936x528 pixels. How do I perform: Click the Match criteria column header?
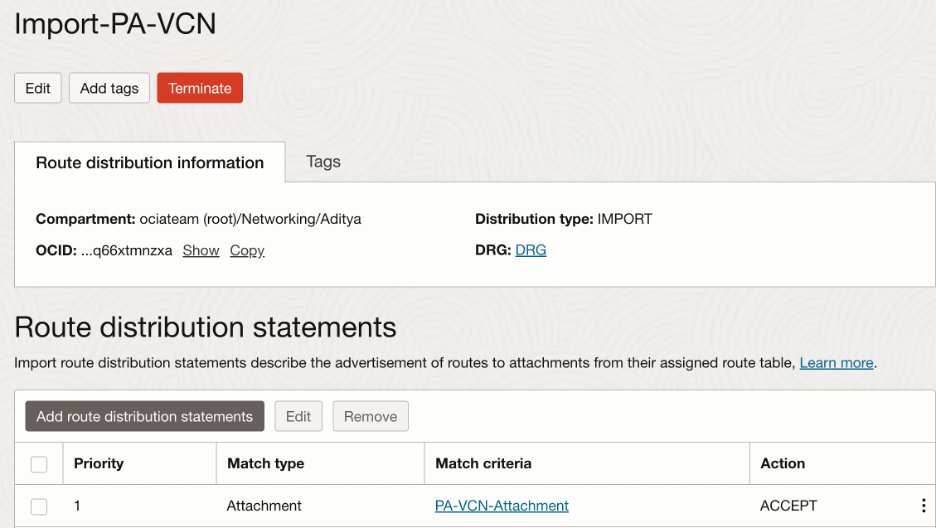pyautogui.click(x=484, y=463)
